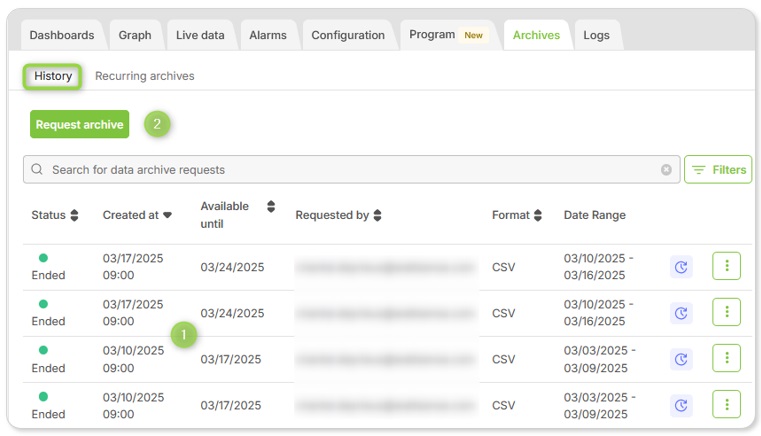Select the History sub-tab
Screen dimensions: 761x436
click(52, 76)
